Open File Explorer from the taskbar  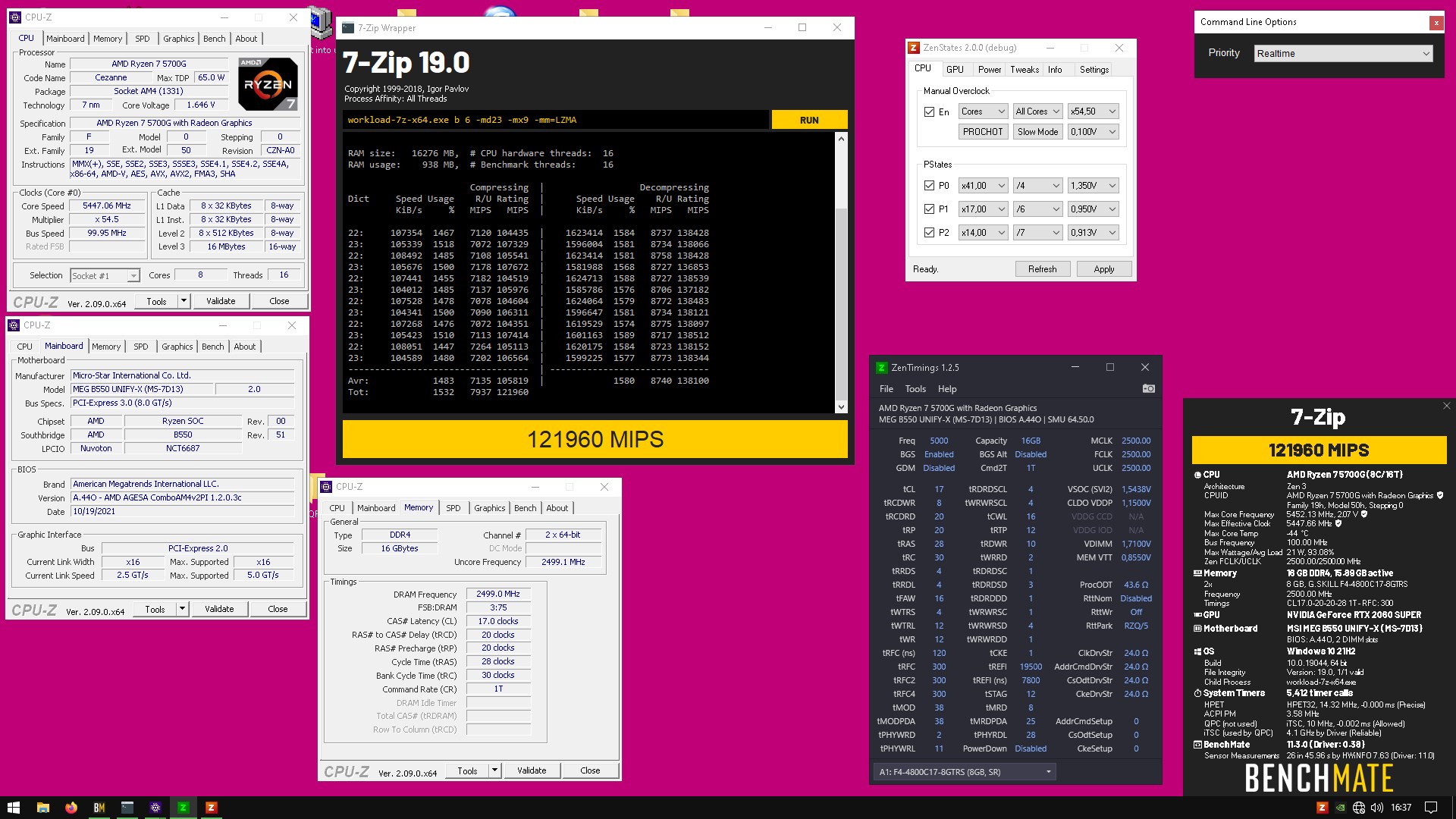pyautogui.click(x=42, y=808)
